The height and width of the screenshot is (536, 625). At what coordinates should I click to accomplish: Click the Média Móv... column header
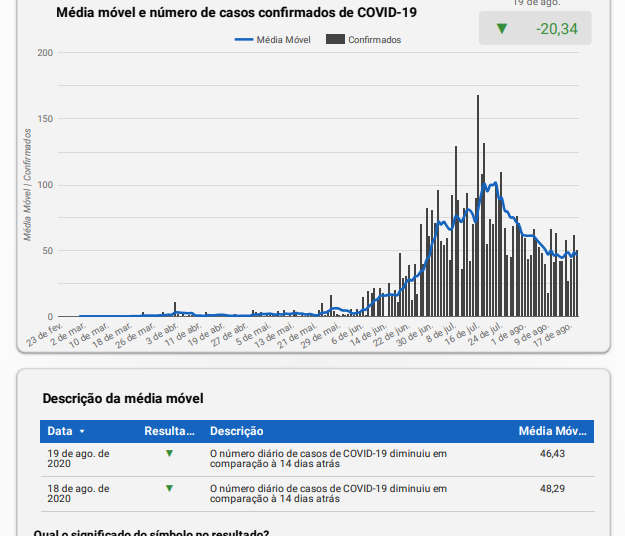click(553, 431)
